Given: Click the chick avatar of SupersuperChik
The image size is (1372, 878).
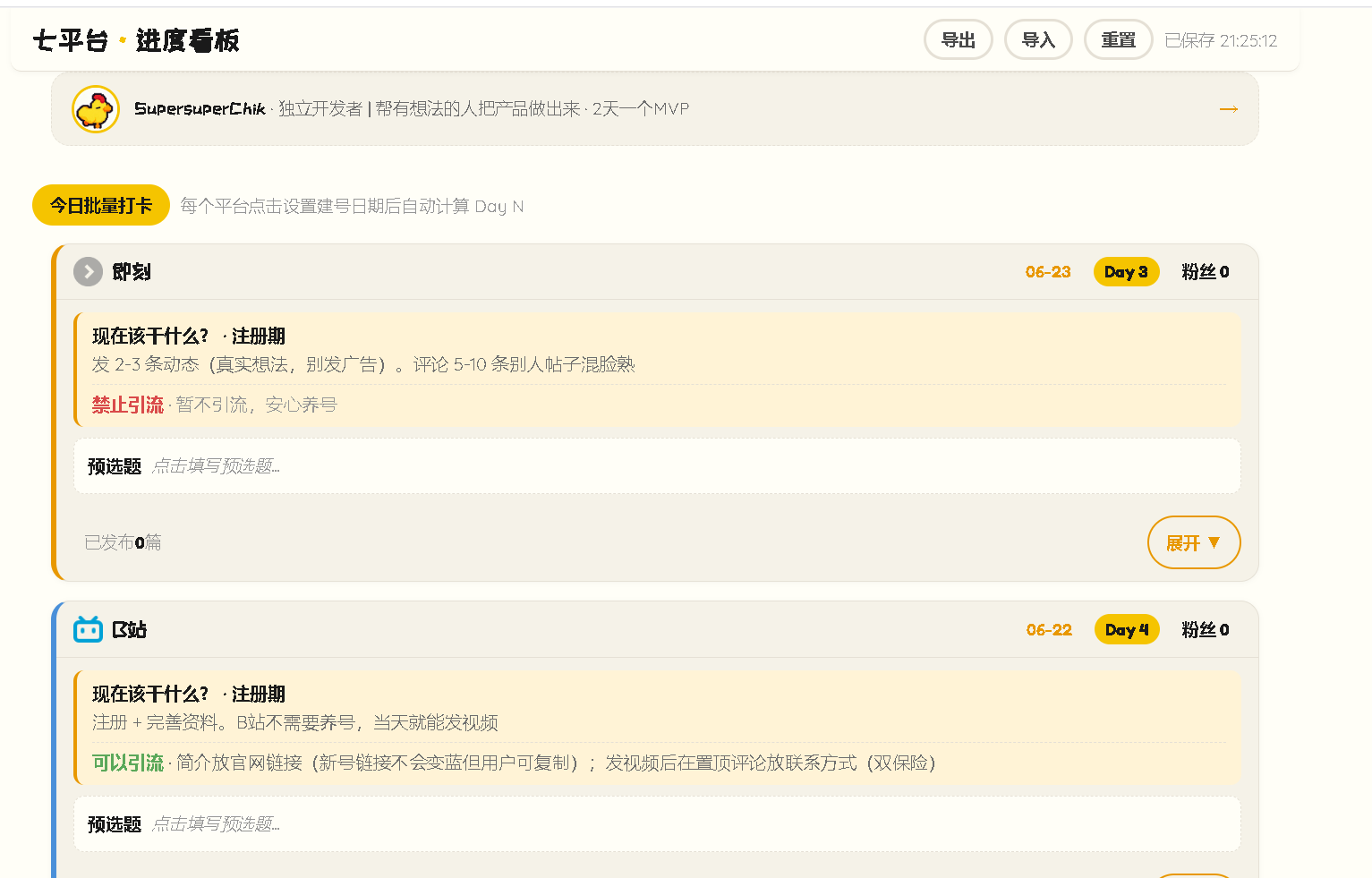Looking at the screenshot, I should [96, 109].
